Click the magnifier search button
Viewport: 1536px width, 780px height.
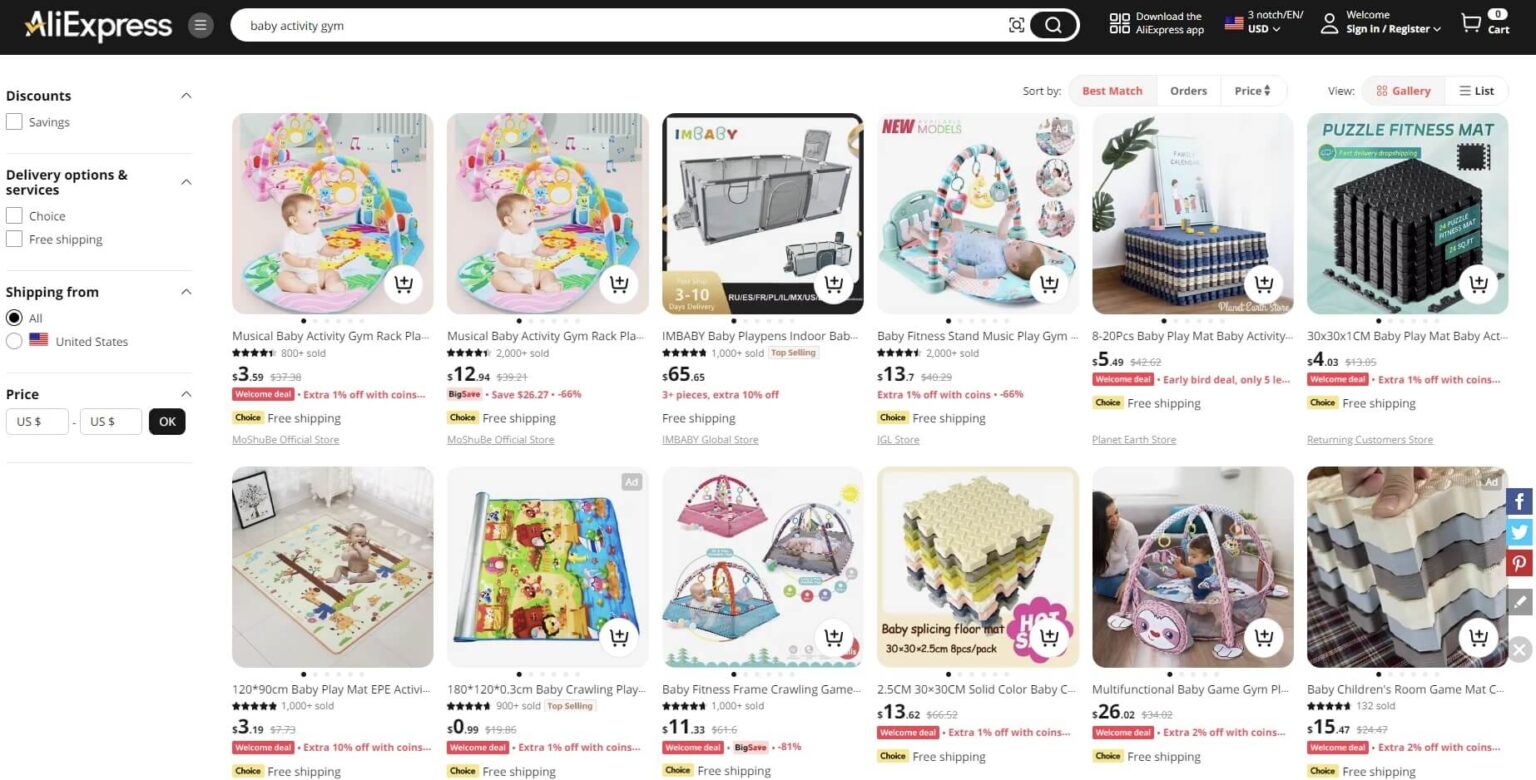1053,25
